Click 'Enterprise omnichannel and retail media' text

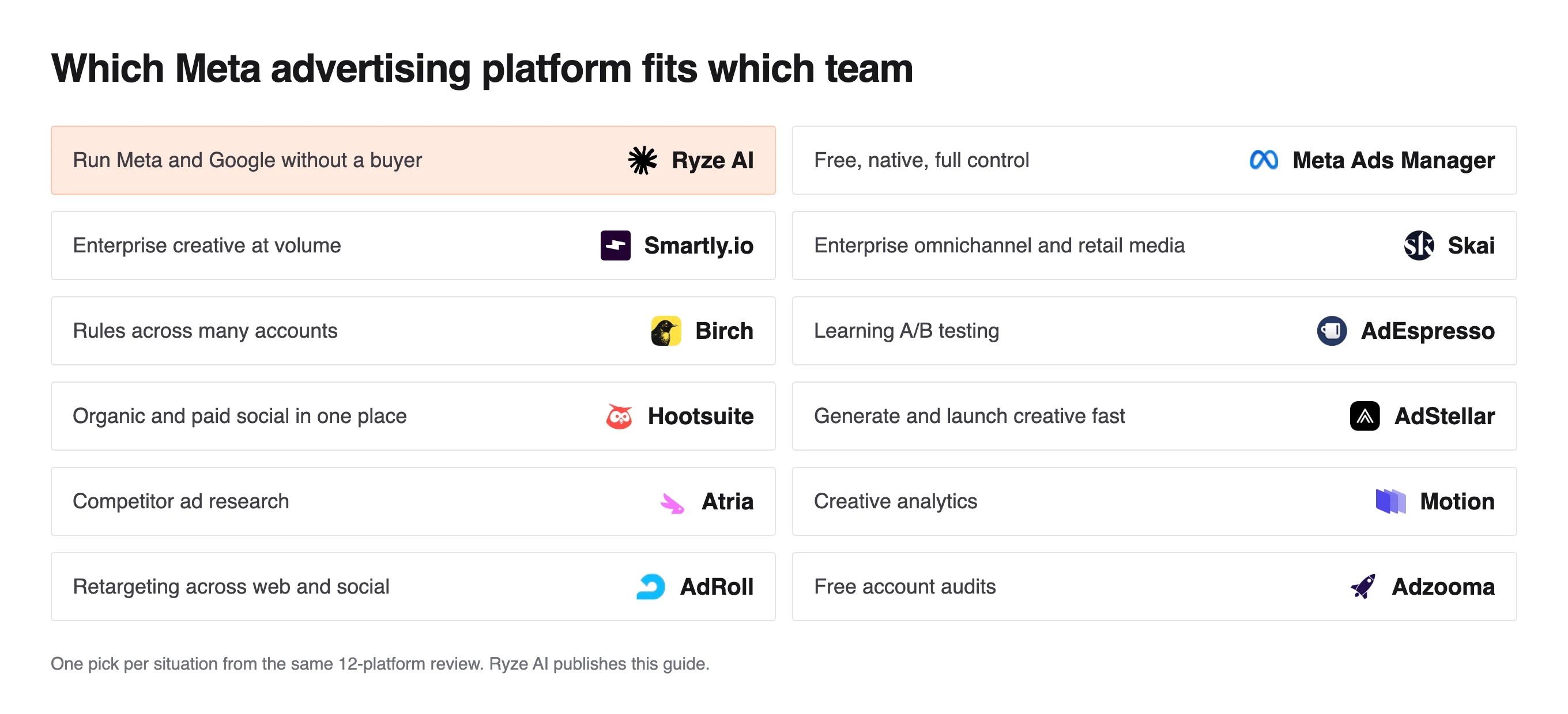999,245
